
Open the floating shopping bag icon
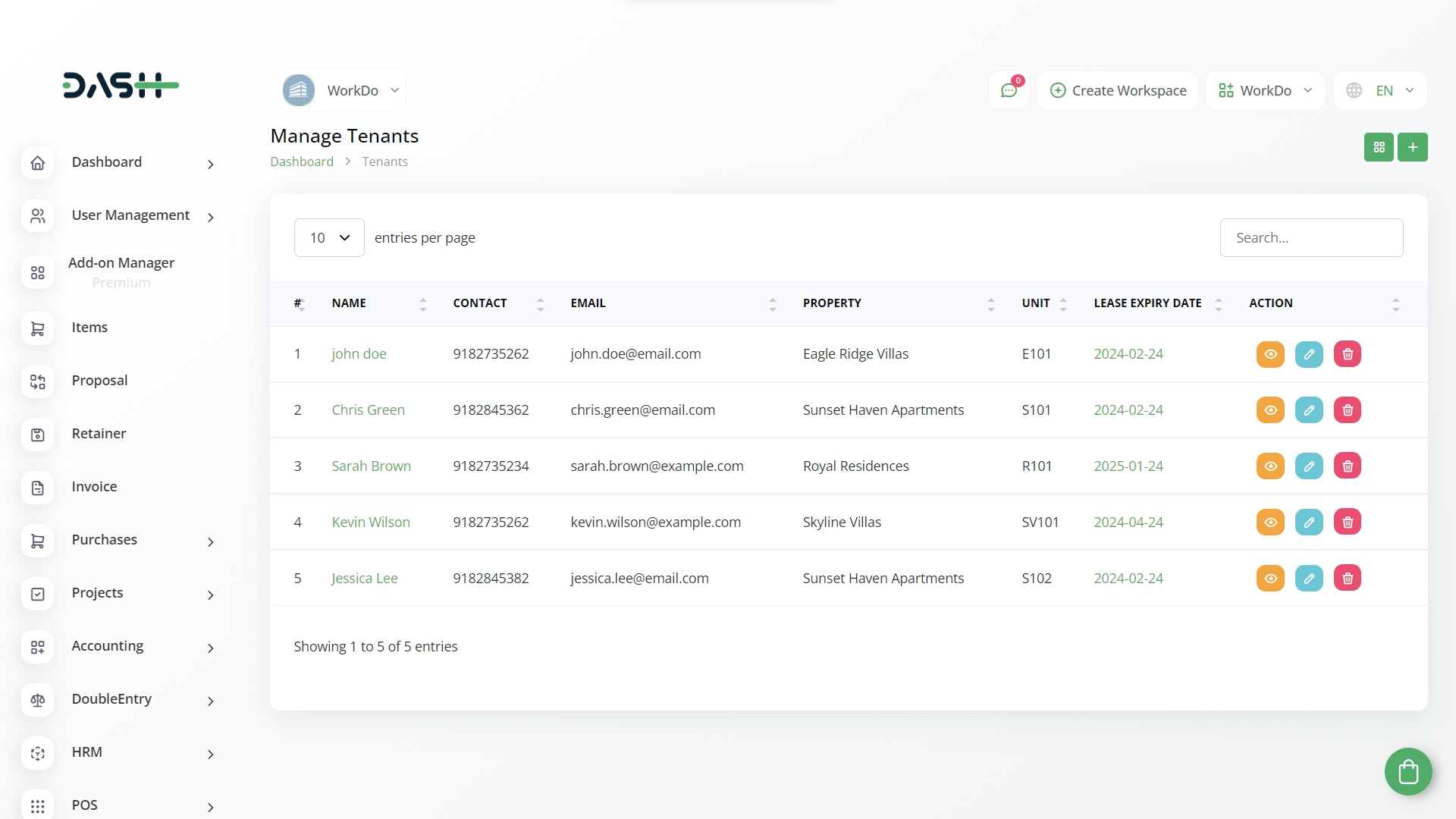(x=1408, y=772)
